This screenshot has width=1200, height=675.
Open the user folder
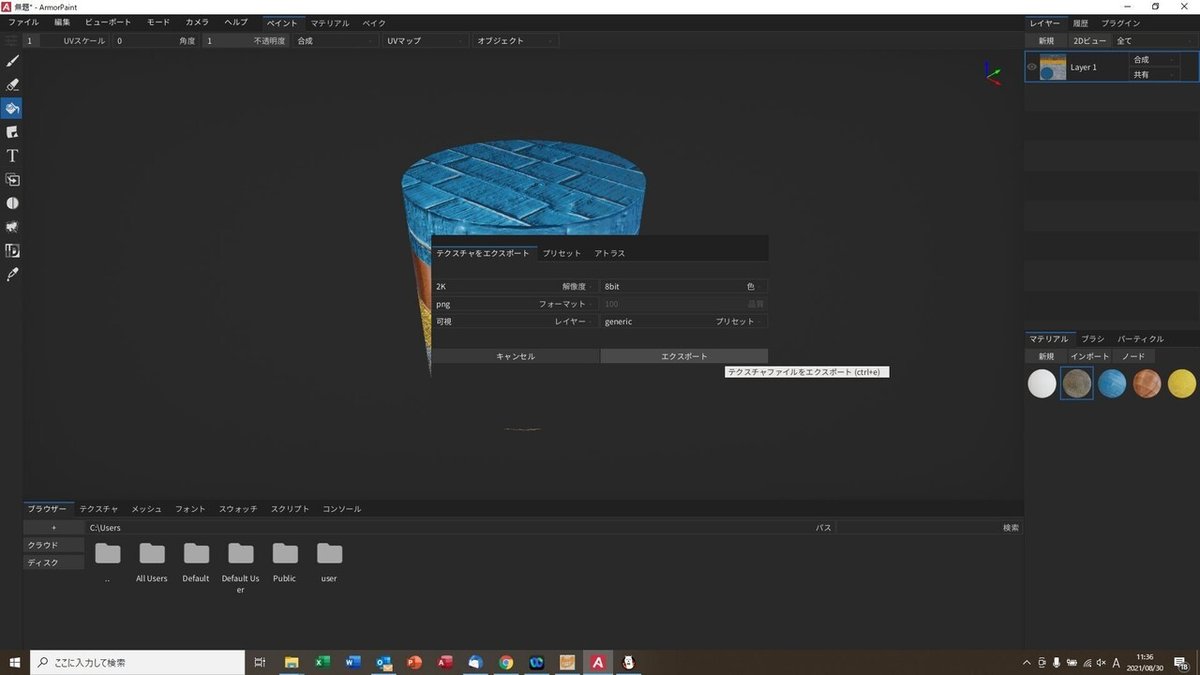tap(329, 554)
